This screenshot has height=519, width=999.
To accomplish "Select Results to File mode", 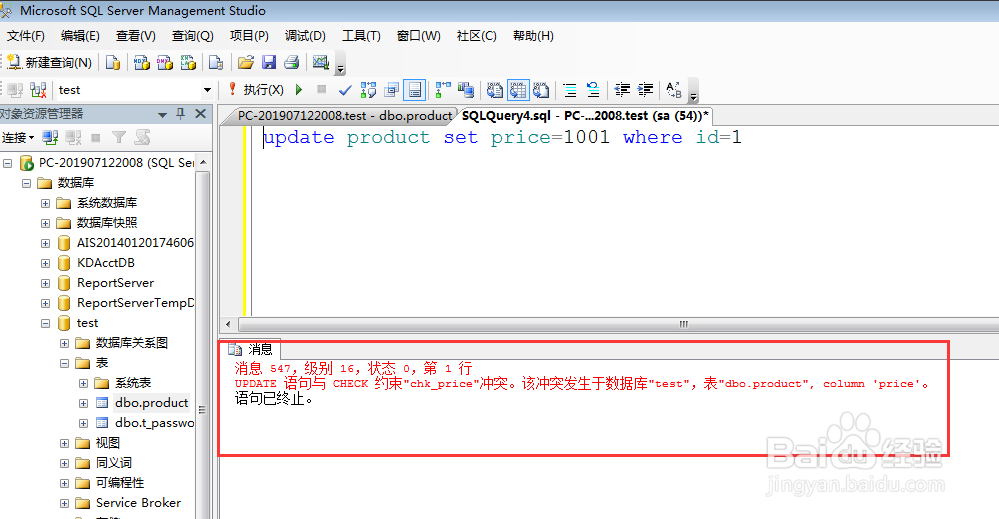I will click(541, 90).
